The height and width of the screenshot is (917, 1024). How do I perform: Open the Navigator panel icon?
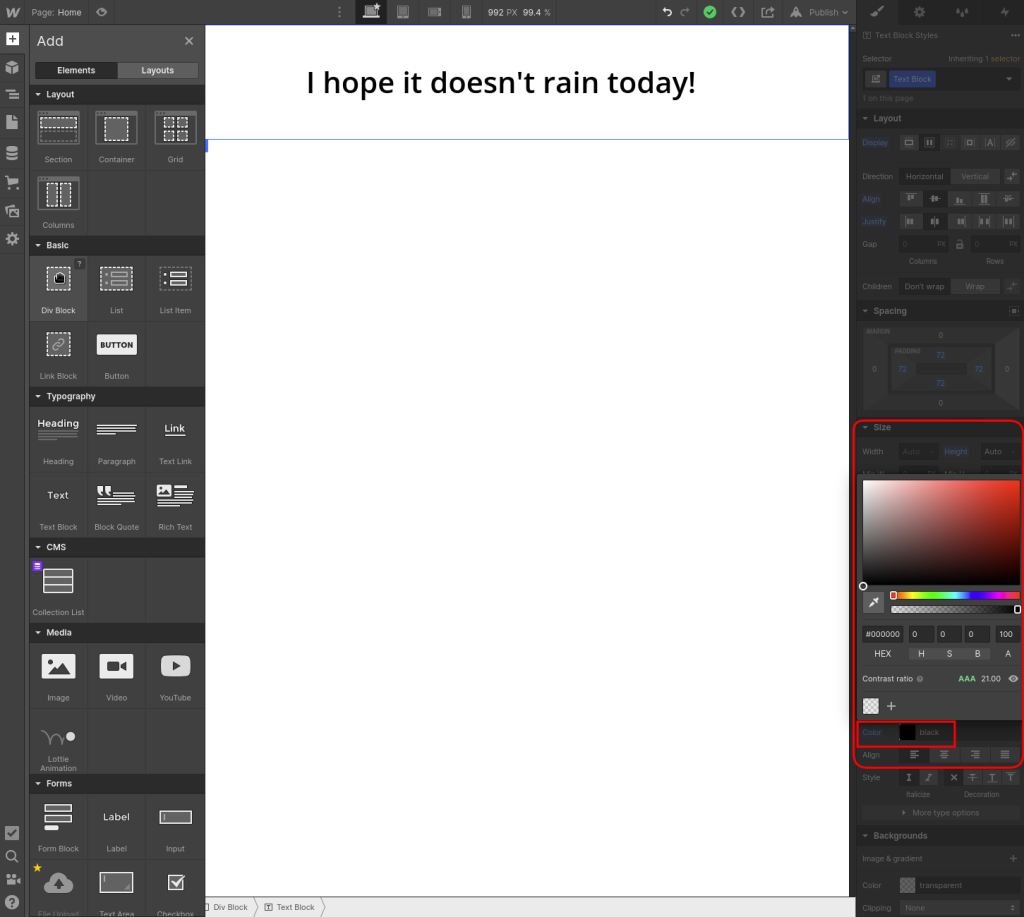[x=12, y=95]
